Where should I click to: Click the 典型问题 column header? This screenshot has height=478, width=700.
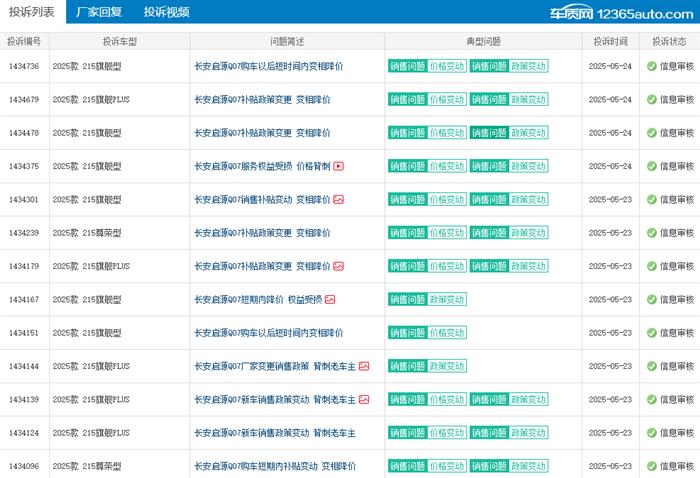click(x=483, y=42)
